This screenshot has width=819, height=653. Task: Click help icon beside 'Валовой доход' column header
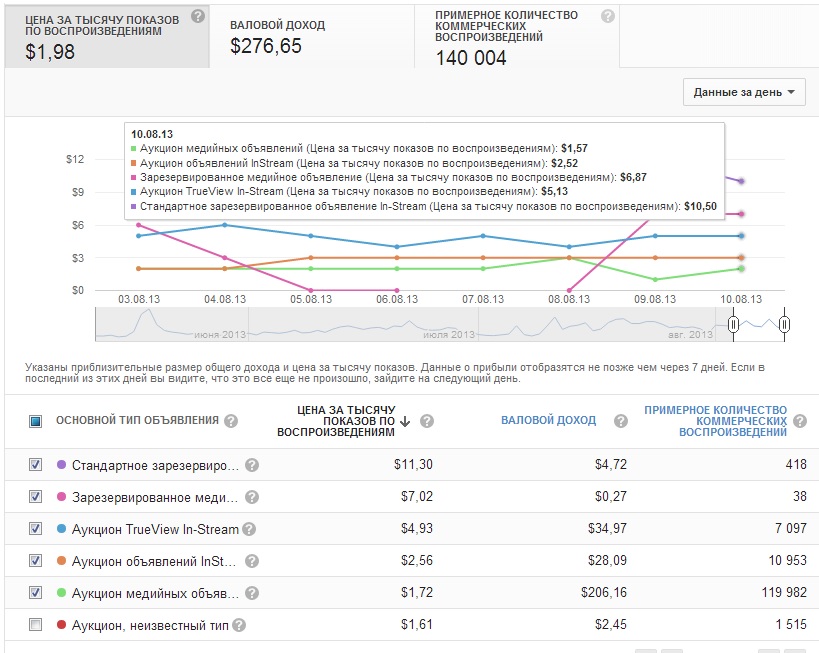(620, 421)
